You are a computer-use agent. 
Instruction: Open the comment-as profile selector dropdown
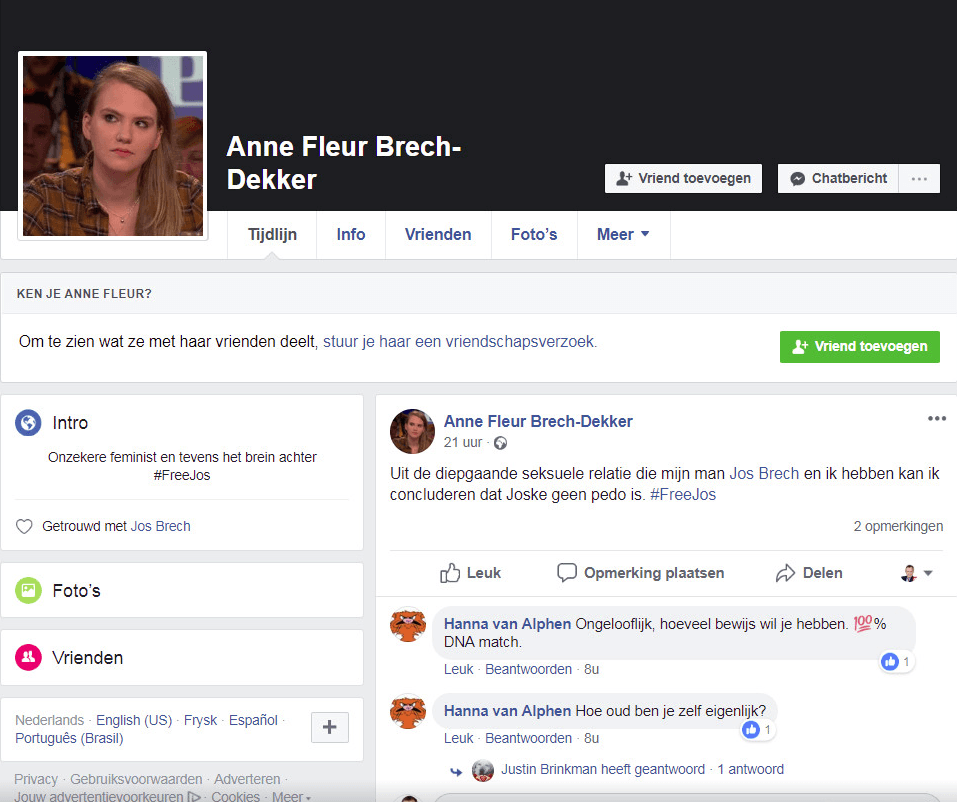click(x=916, y=573)
